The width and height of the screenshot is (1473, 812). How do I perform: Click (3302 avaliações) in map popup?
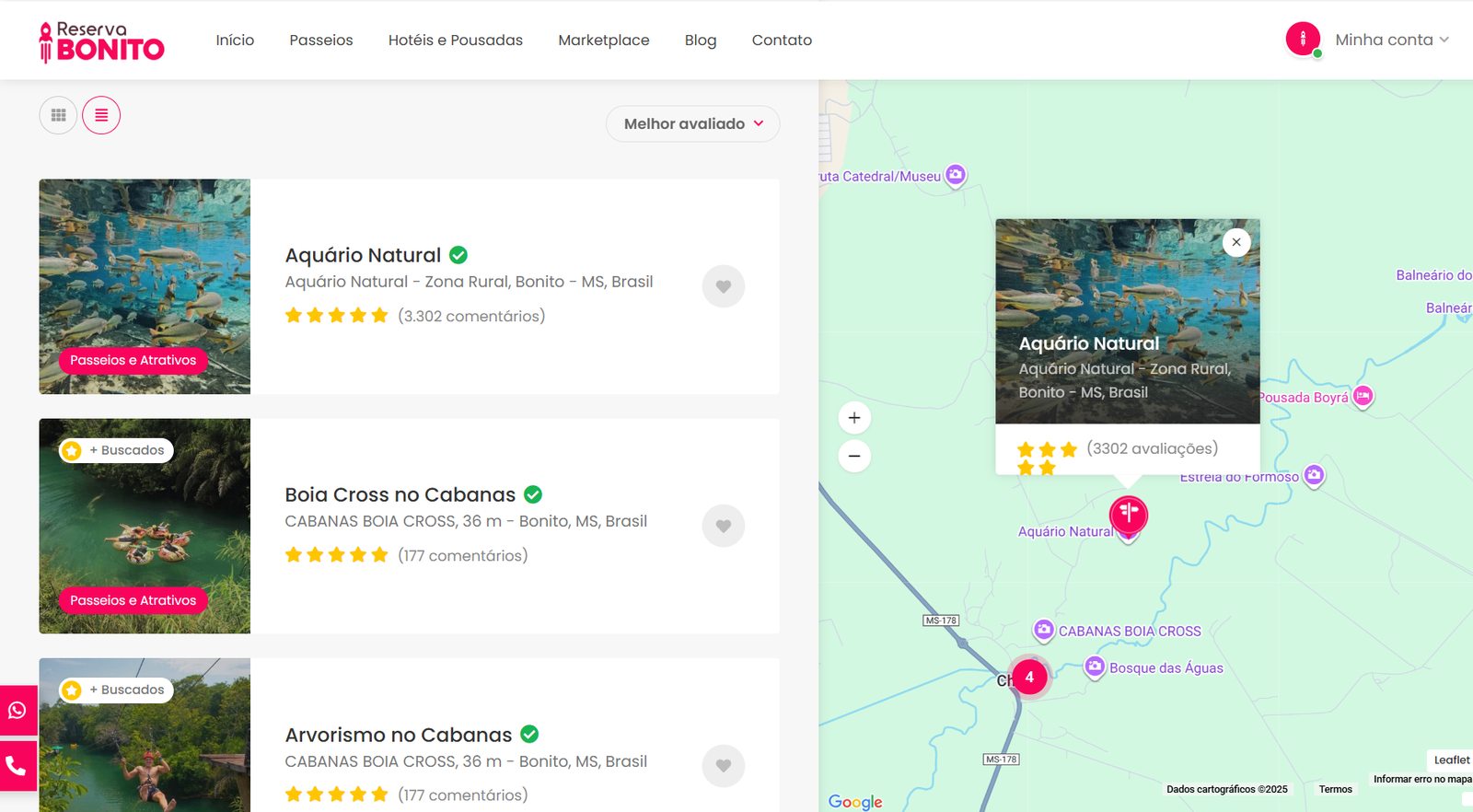tap(1153, 448)
